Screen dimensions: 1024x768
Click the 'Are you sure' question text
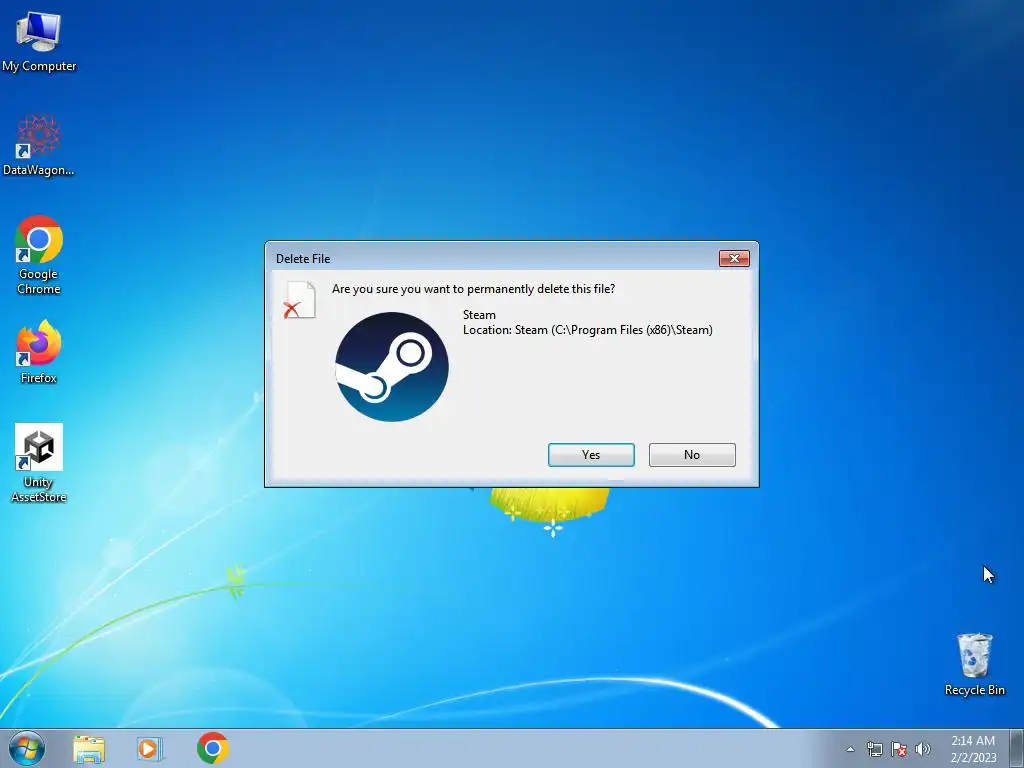click(473, 289)
